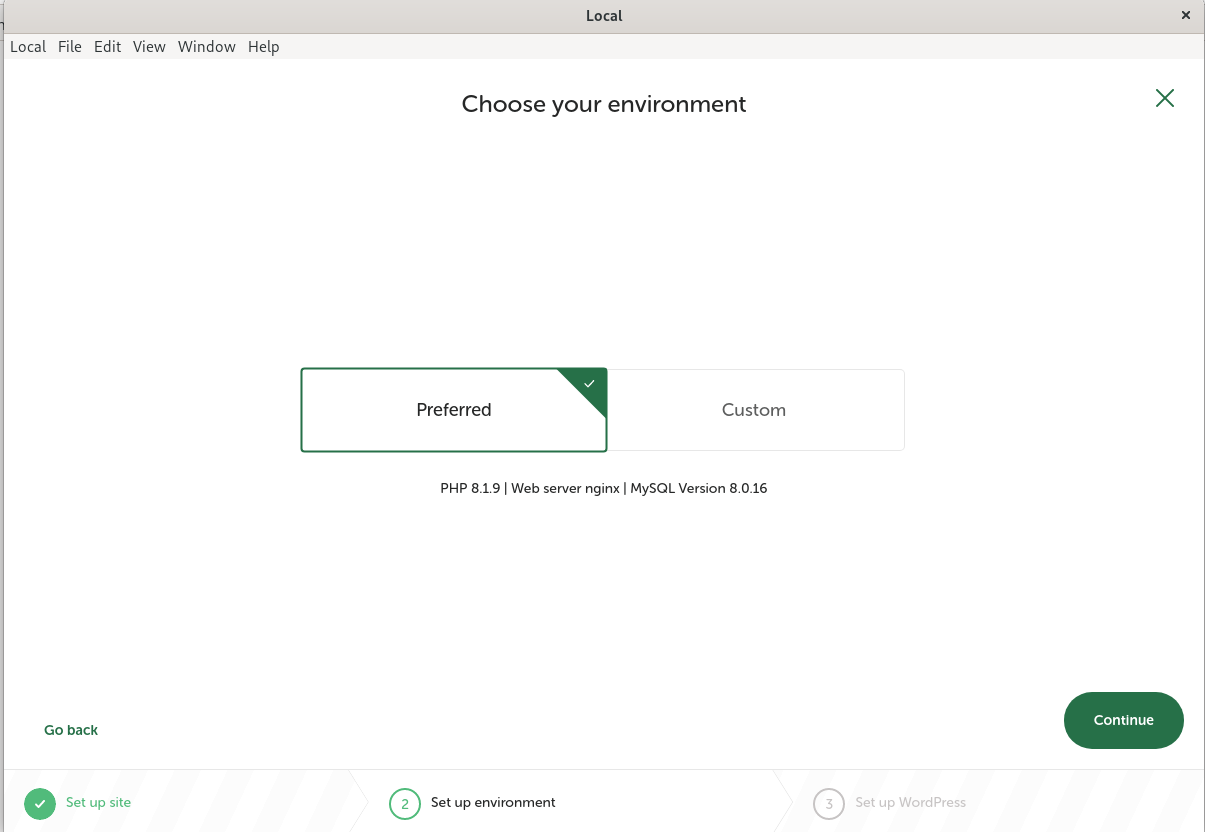Open the Edit menu
The height and width of the screenshot is (832, 1205).
107,47
